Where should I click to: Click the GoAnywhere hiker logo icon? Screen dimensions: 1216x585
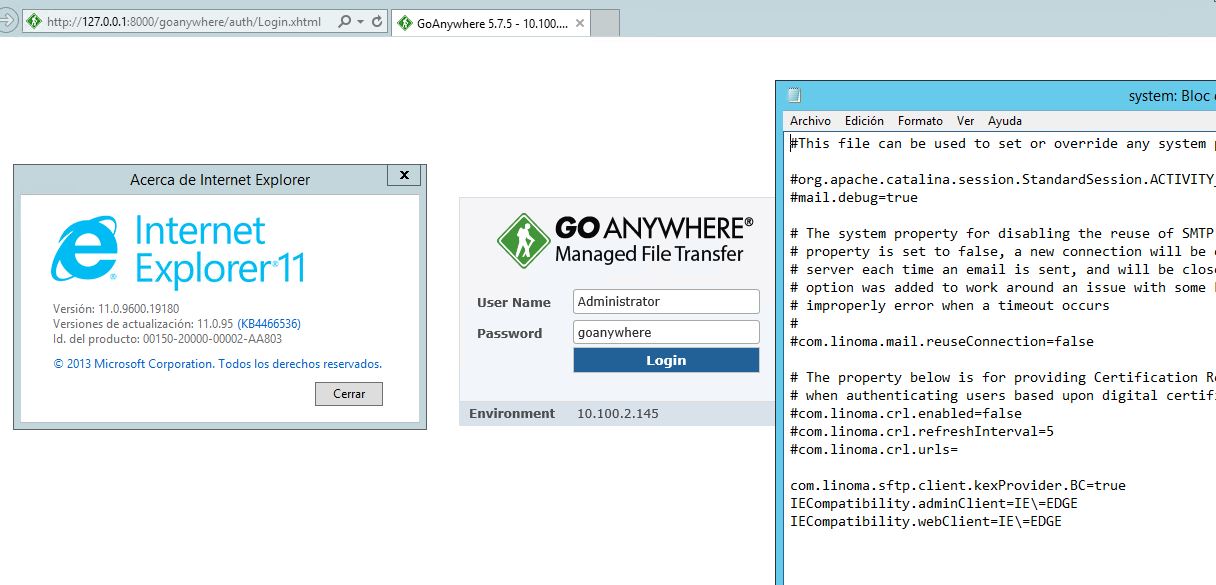pyautogui.click(x=523, y=240)
